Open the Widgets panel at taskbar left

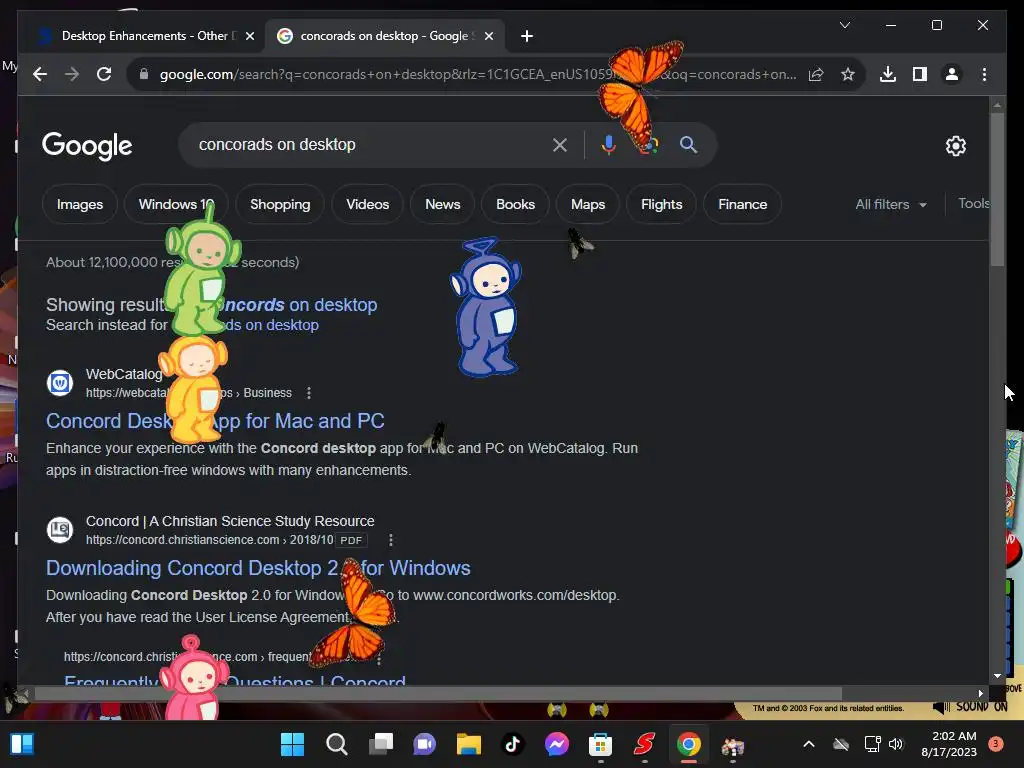click(x=22, y=744)
